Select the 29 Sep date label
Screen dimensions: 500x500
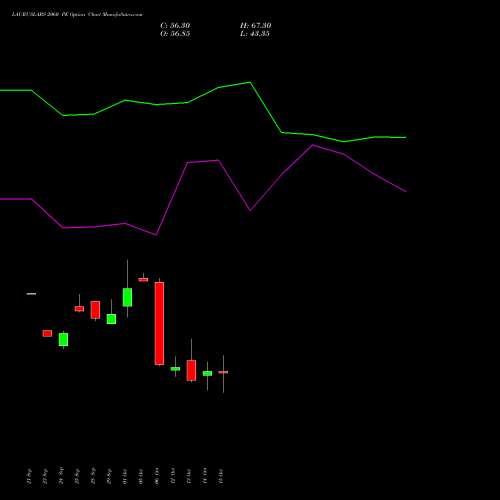[x=109, y=476]
